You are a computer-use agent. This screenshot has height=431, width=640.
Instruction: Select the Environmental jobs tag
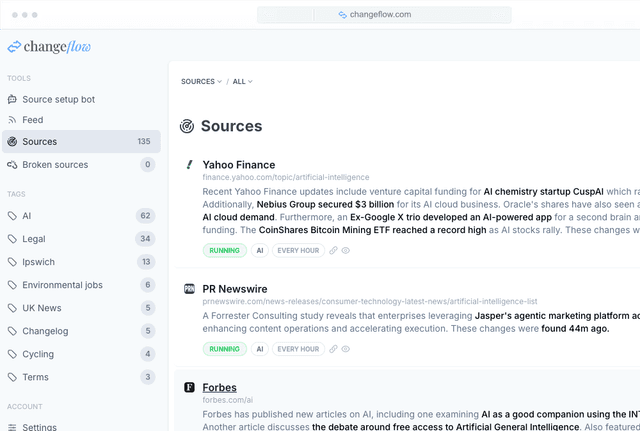[x=62, y=285]
